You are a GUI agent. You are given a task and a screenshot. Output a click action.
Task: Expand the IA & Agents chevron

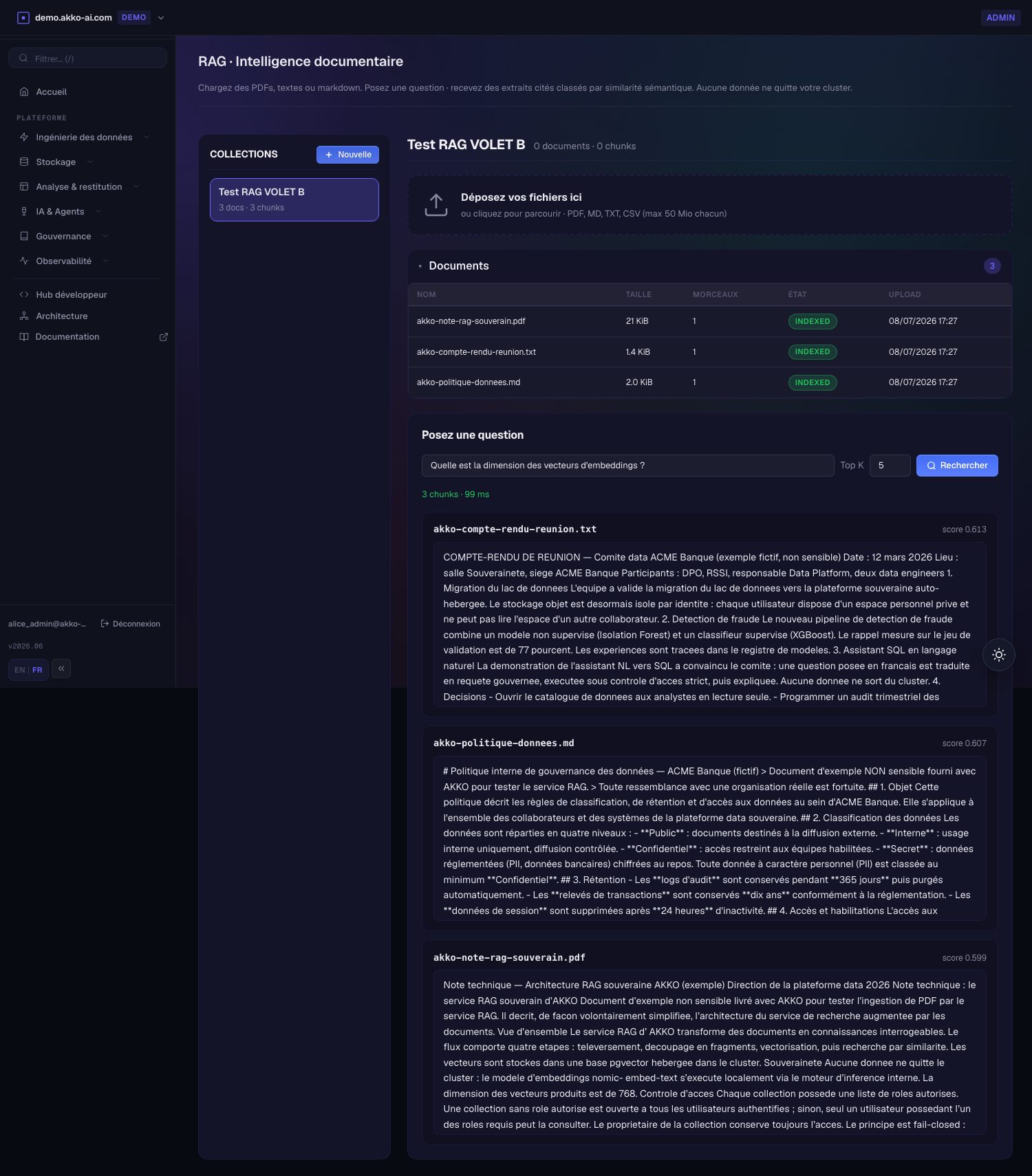tap(98, 211)
